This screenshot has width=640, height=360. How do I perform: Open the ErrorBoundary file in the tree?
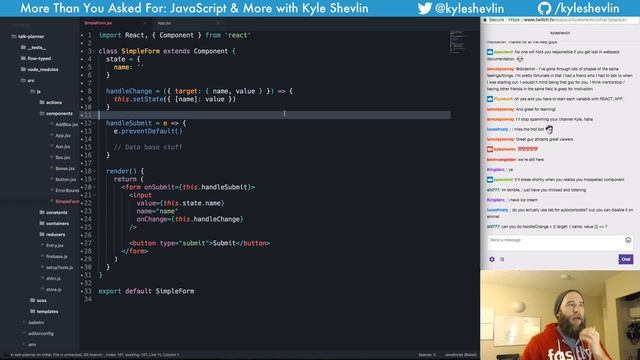click(x=67, y=191)
